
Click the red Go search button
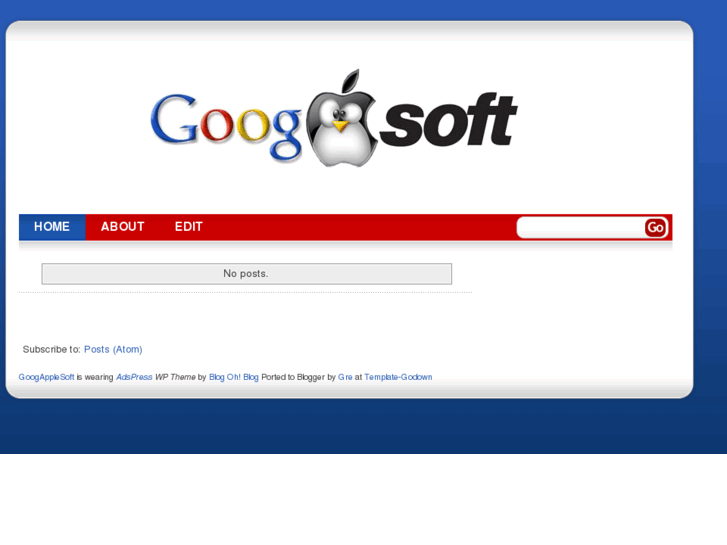coord(655,227)
